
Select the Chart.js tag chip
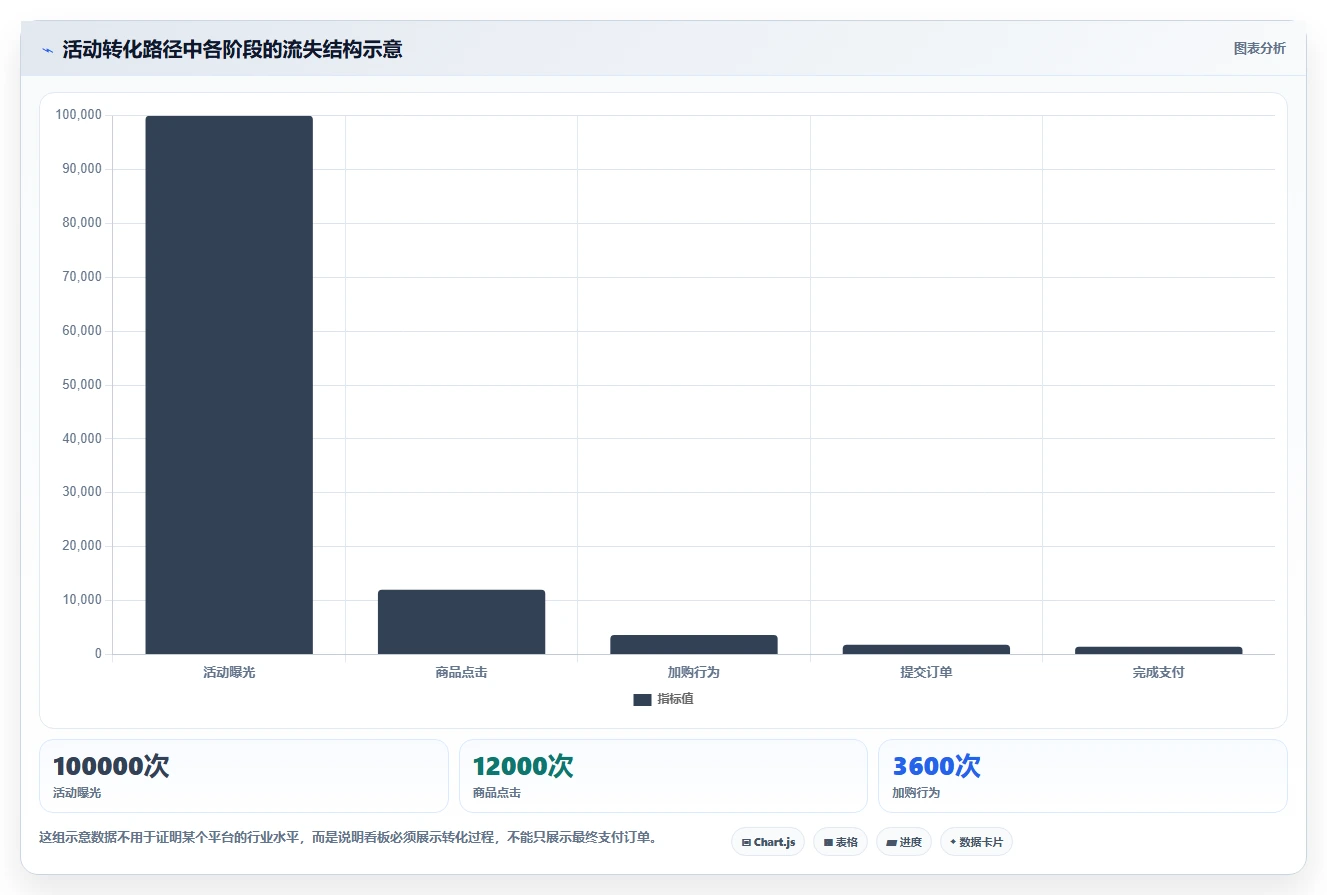tap(768, 842)
